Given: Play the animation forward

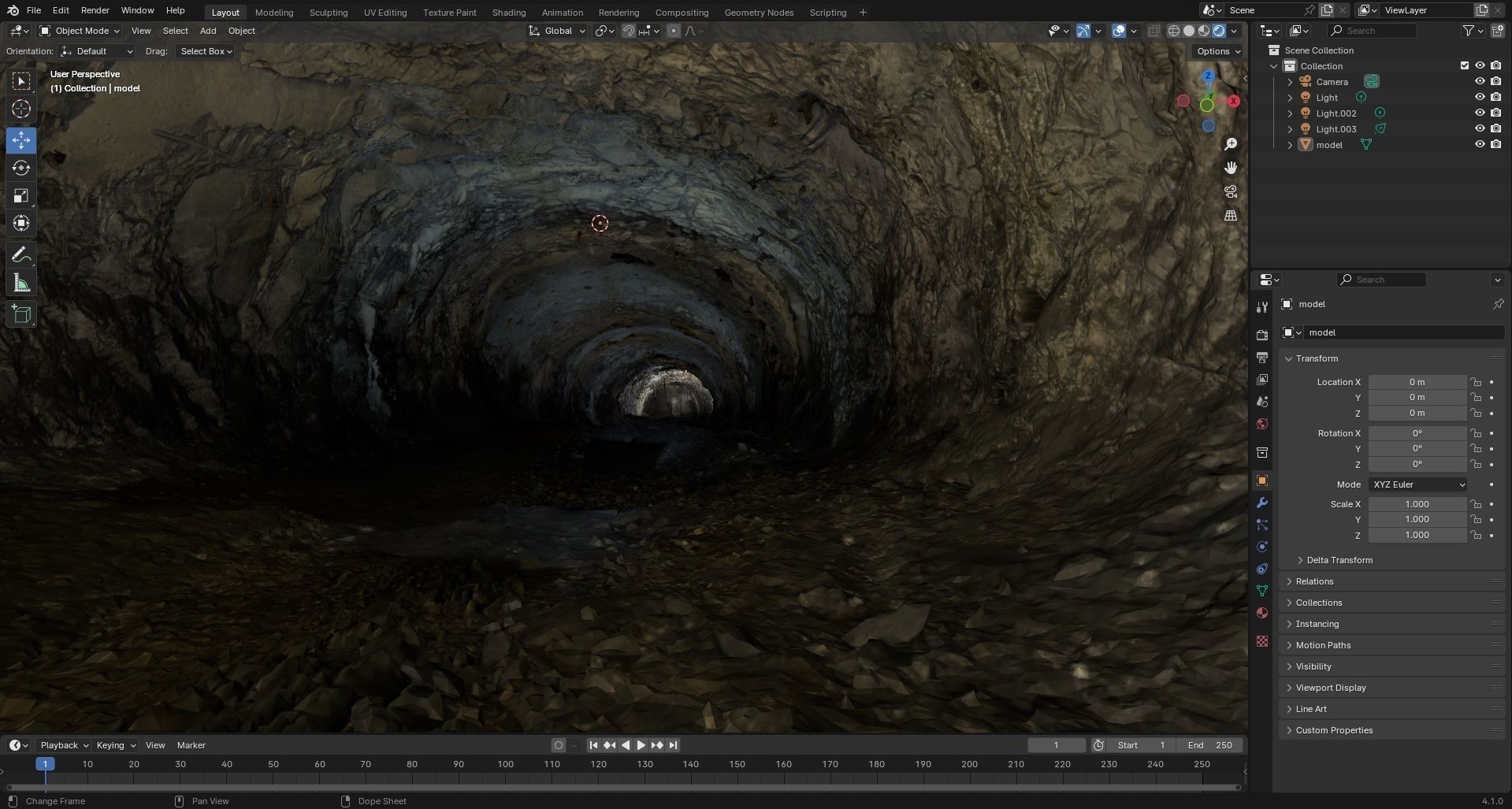Looking at the screenshot, I should pyautogui.click(x=641, y=745).
